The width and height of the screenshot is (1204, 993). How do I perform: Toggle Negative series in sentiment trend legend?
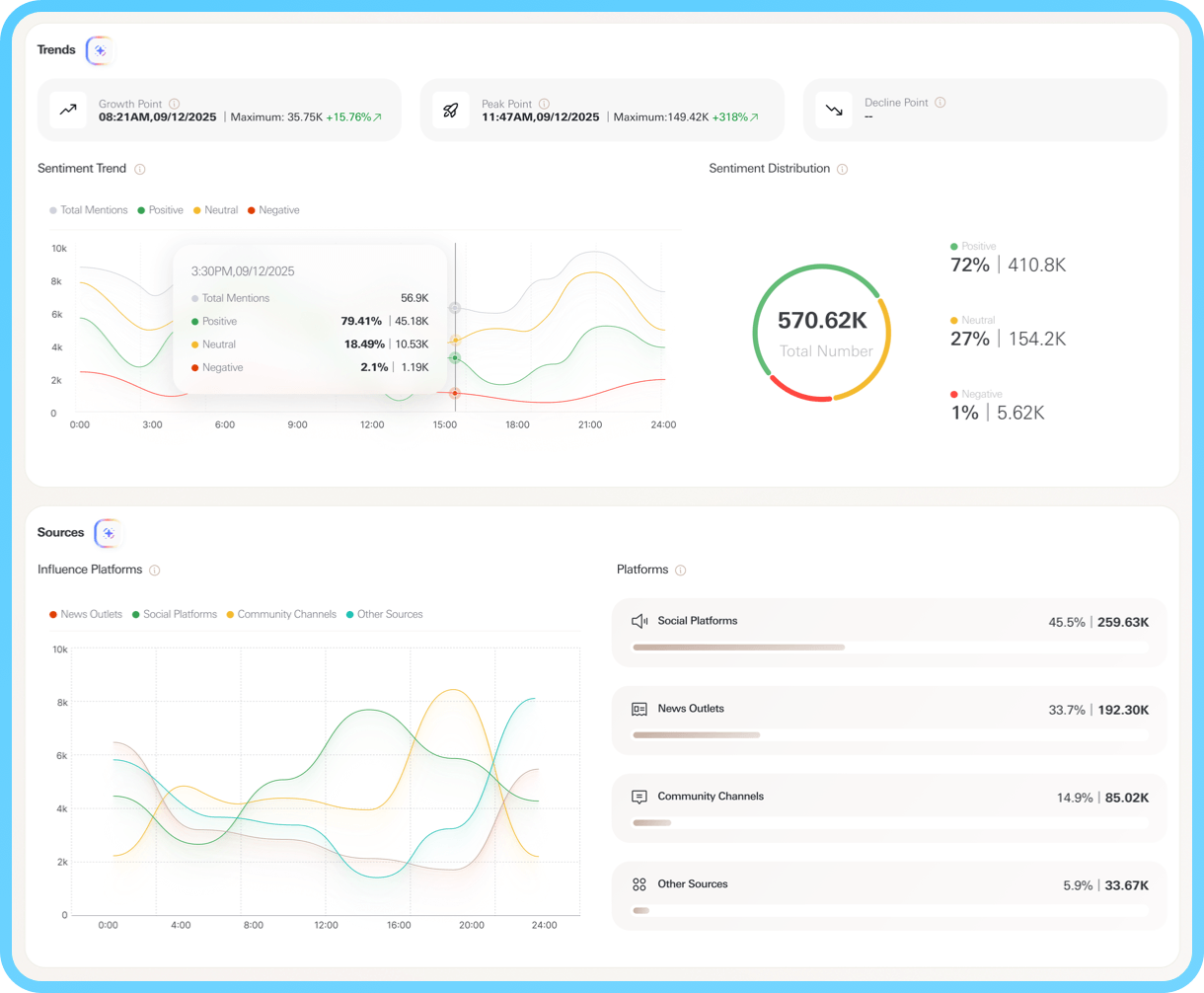pyautogui.click(x=272, y=210)
